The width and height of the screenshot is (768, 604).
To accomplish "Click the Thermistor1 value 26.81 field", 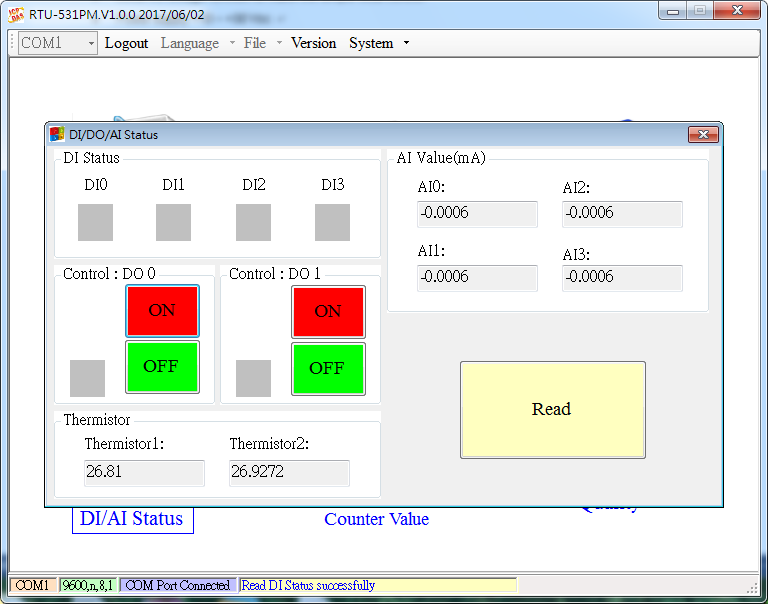I will pyautogui.click(x=144, y=473).
